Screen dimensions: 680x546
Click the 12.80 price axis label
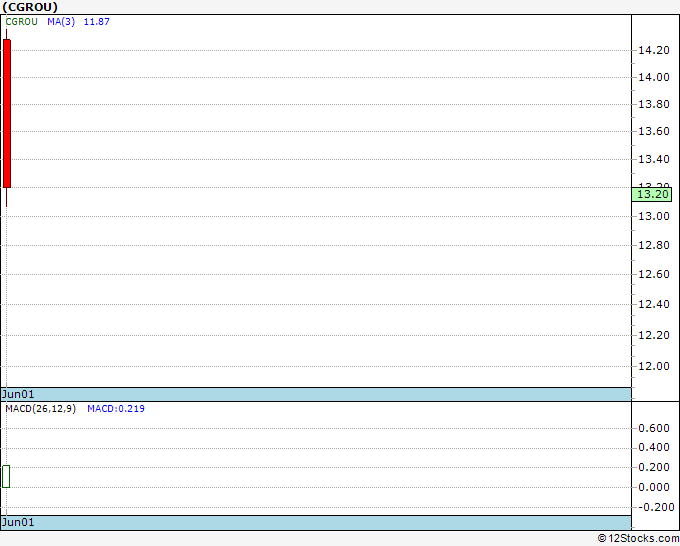pyautogui.click(x=654, y=245)
